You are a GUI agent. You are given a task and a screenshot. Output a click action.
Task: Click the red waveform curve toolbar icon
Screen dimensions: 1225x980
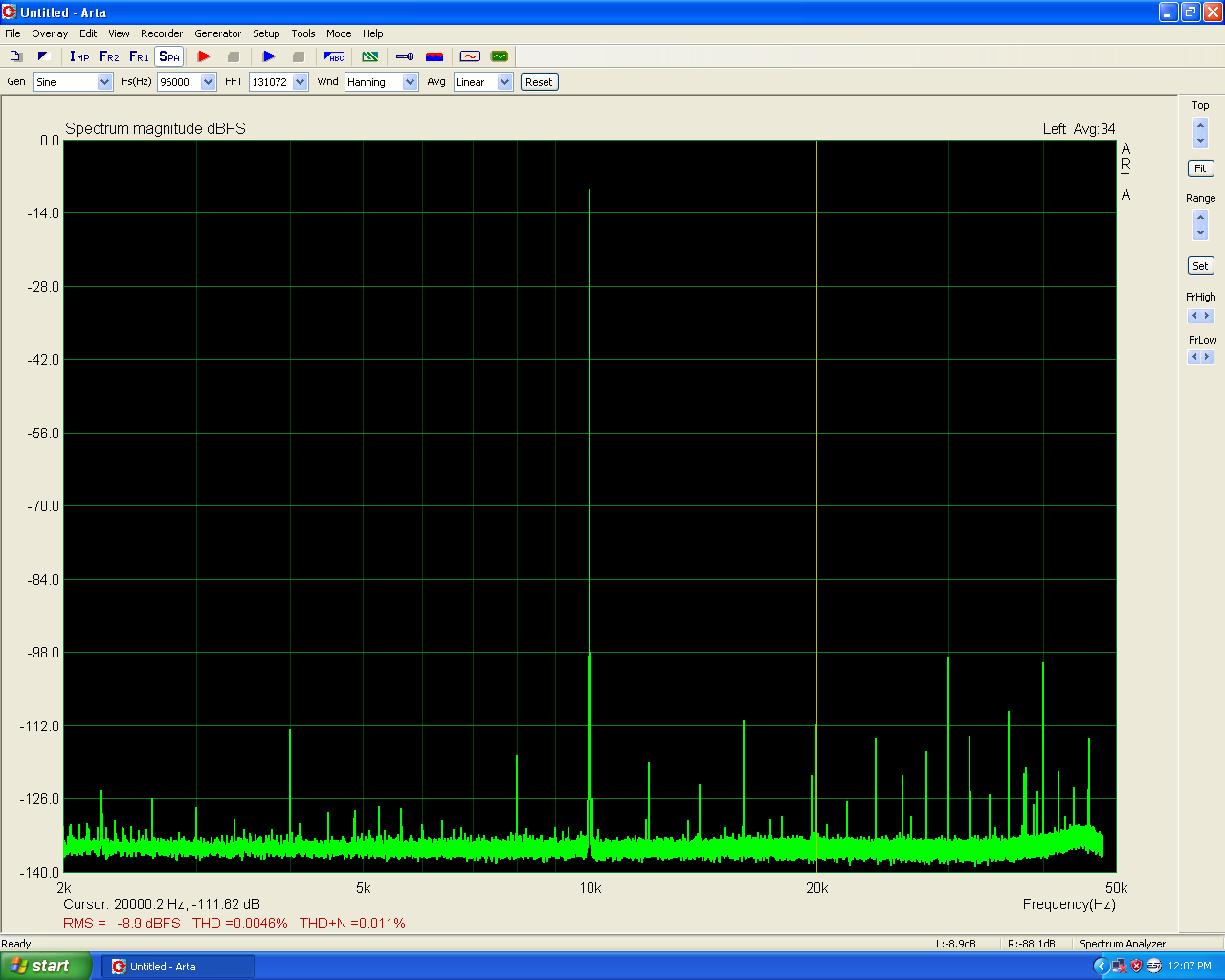click(x=470, y=56)
